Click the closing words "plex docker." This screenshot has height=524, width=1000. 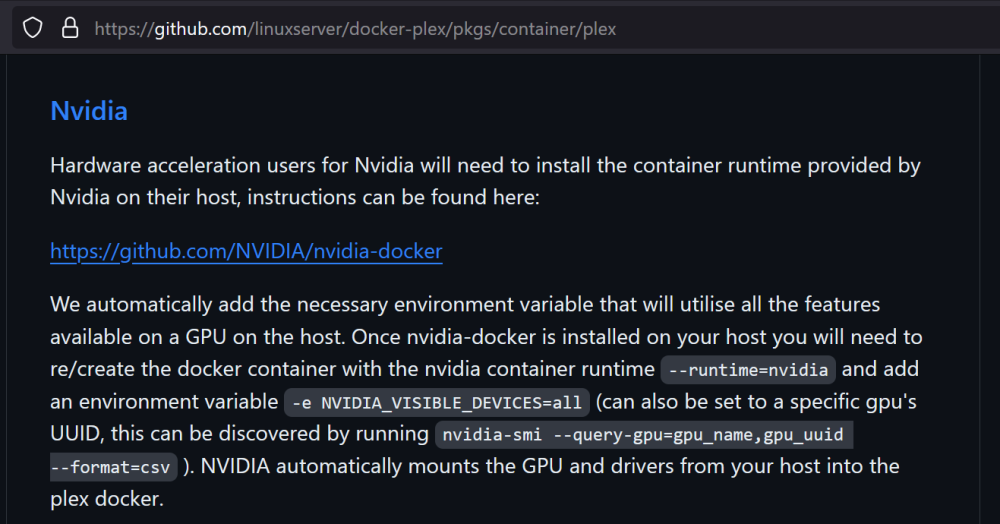coord(107,499)
